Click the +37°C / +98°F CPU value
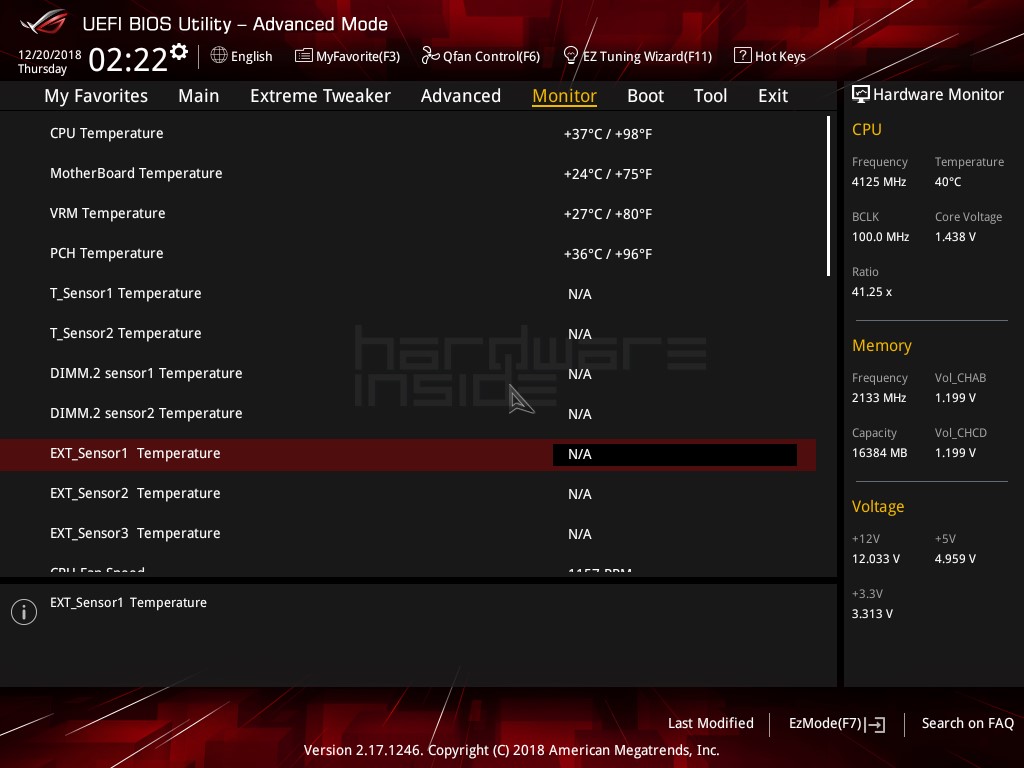 608,134
